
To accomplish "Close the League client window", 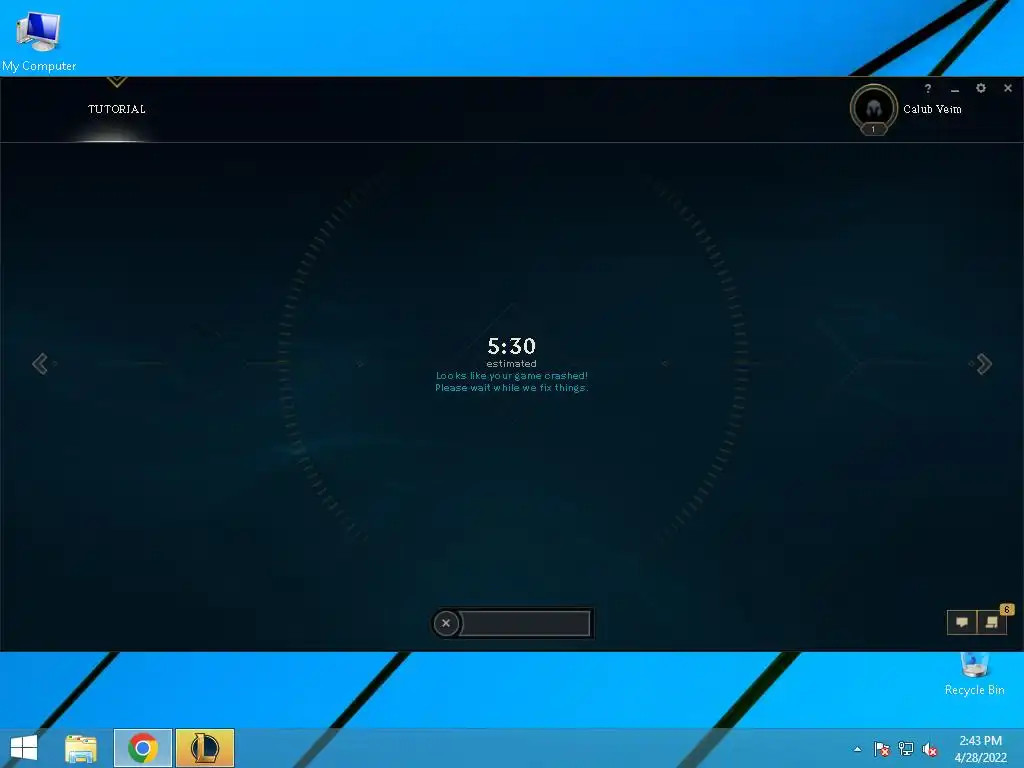I will 1008,88.
